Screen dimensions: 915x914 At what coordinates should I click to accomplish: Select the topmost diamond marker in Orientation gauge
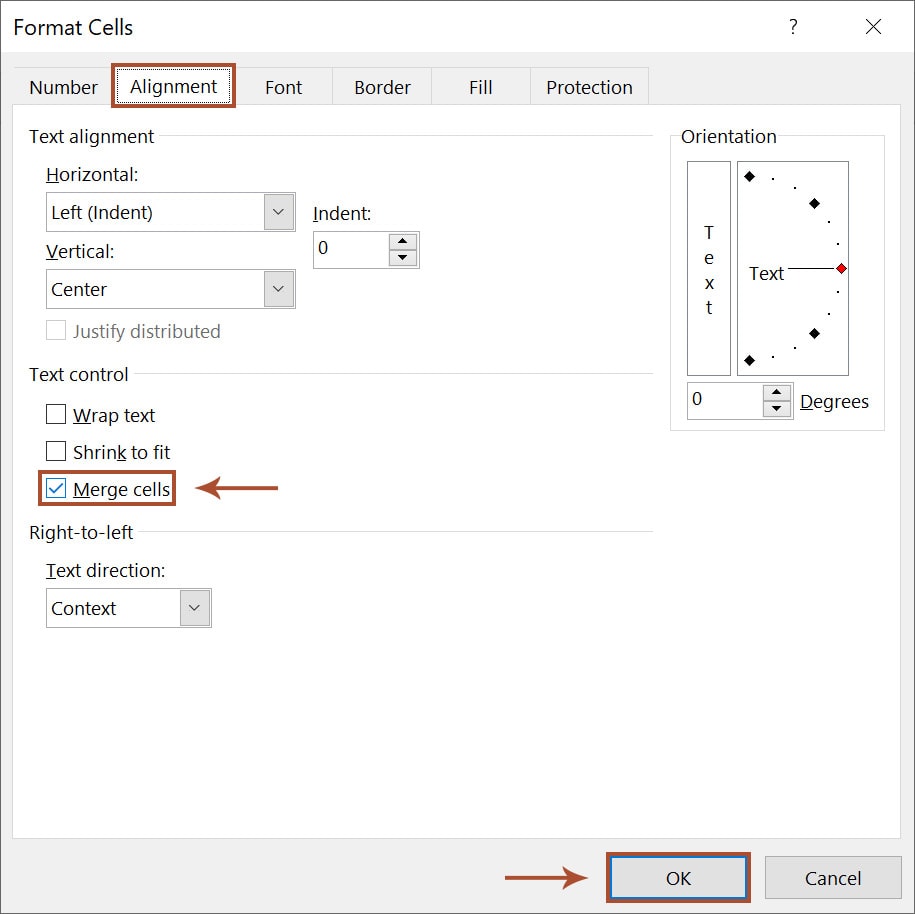coord(747,177)
